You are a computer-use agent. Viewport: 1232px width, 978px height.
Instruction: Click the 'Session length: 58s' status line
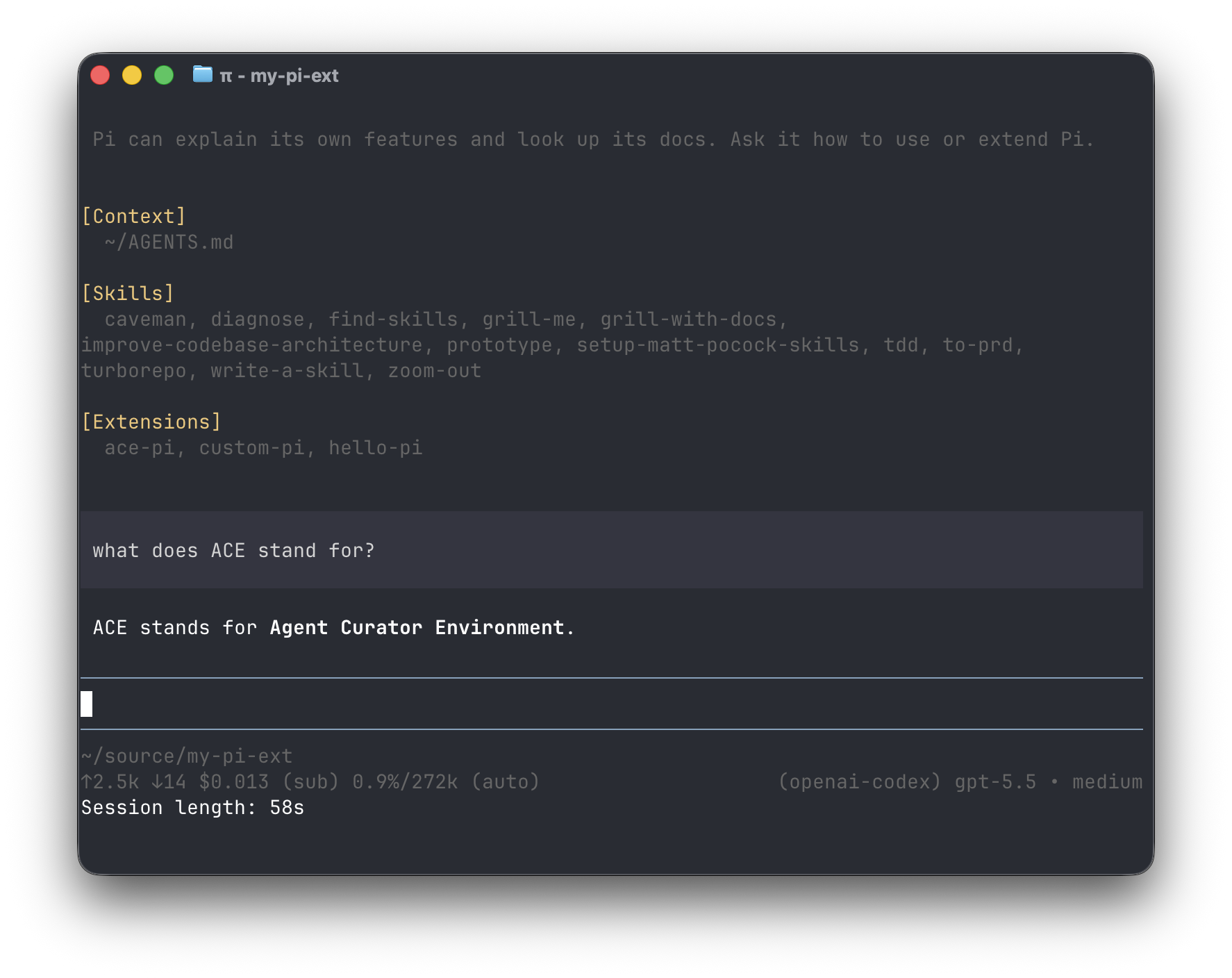point(193,808)
